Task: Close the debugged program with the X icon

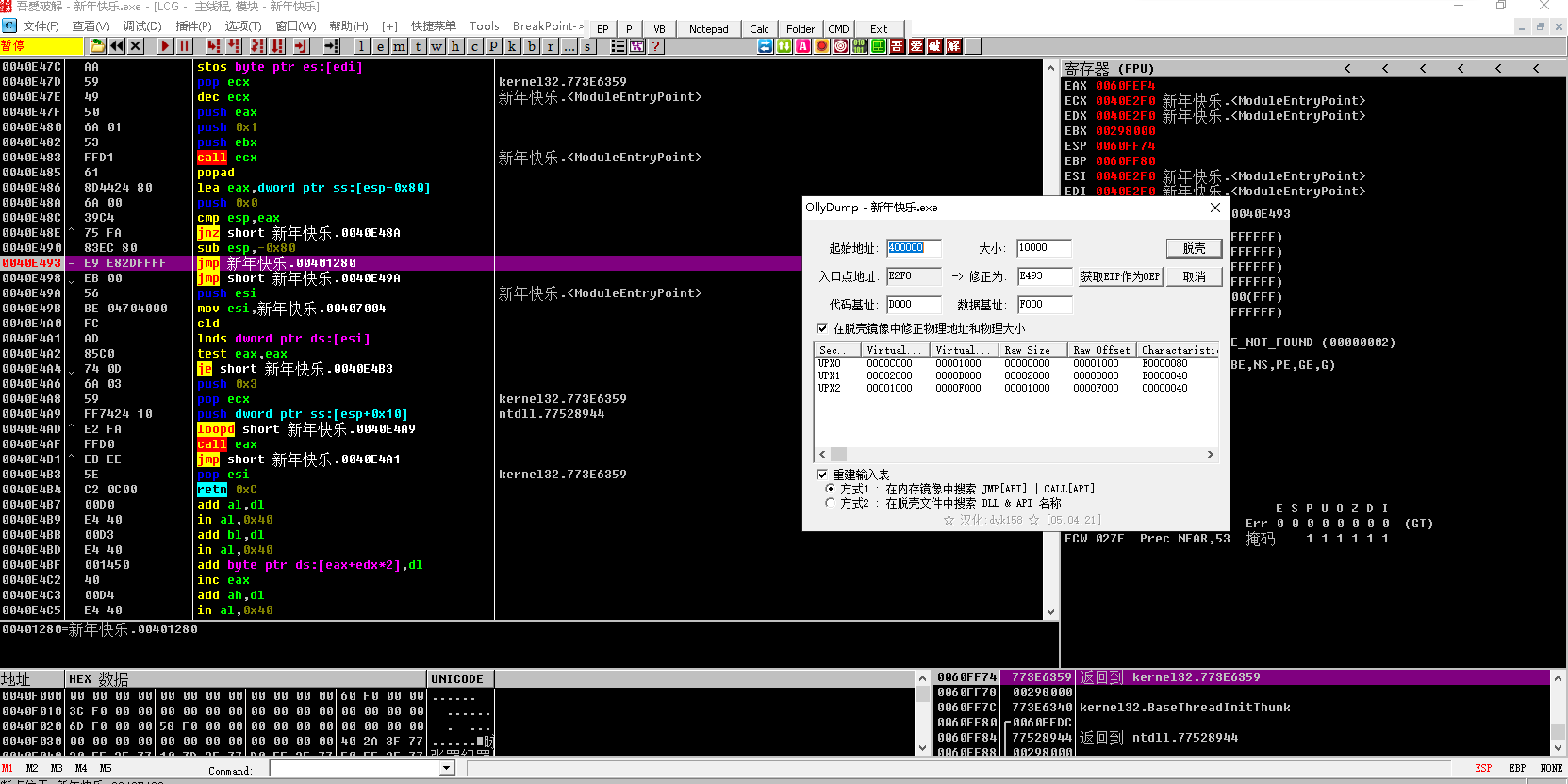Action: click(135, 45)
